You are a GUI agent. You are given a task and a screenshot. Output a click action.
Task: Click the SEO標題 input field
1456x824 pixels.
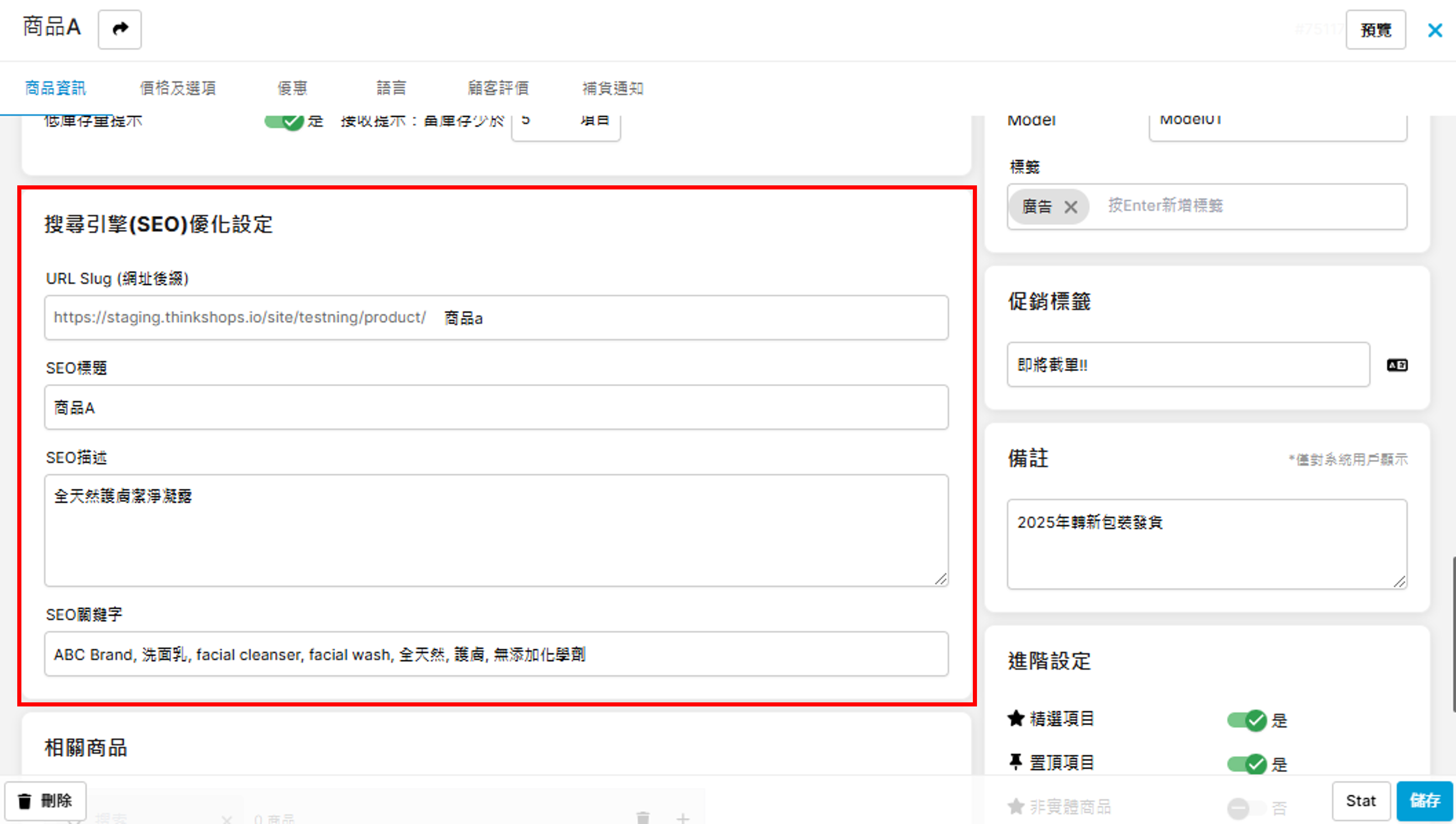496,407
